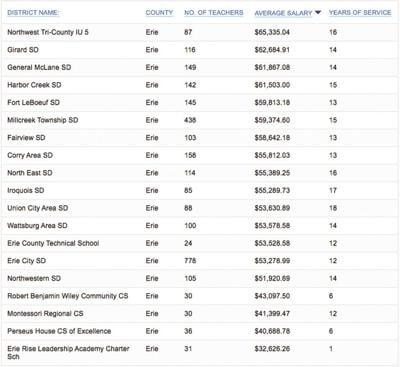Viewport: 400px width, 367px height.
Task: Click years of service 1 for Erie Rise
Action: (331, 349)
